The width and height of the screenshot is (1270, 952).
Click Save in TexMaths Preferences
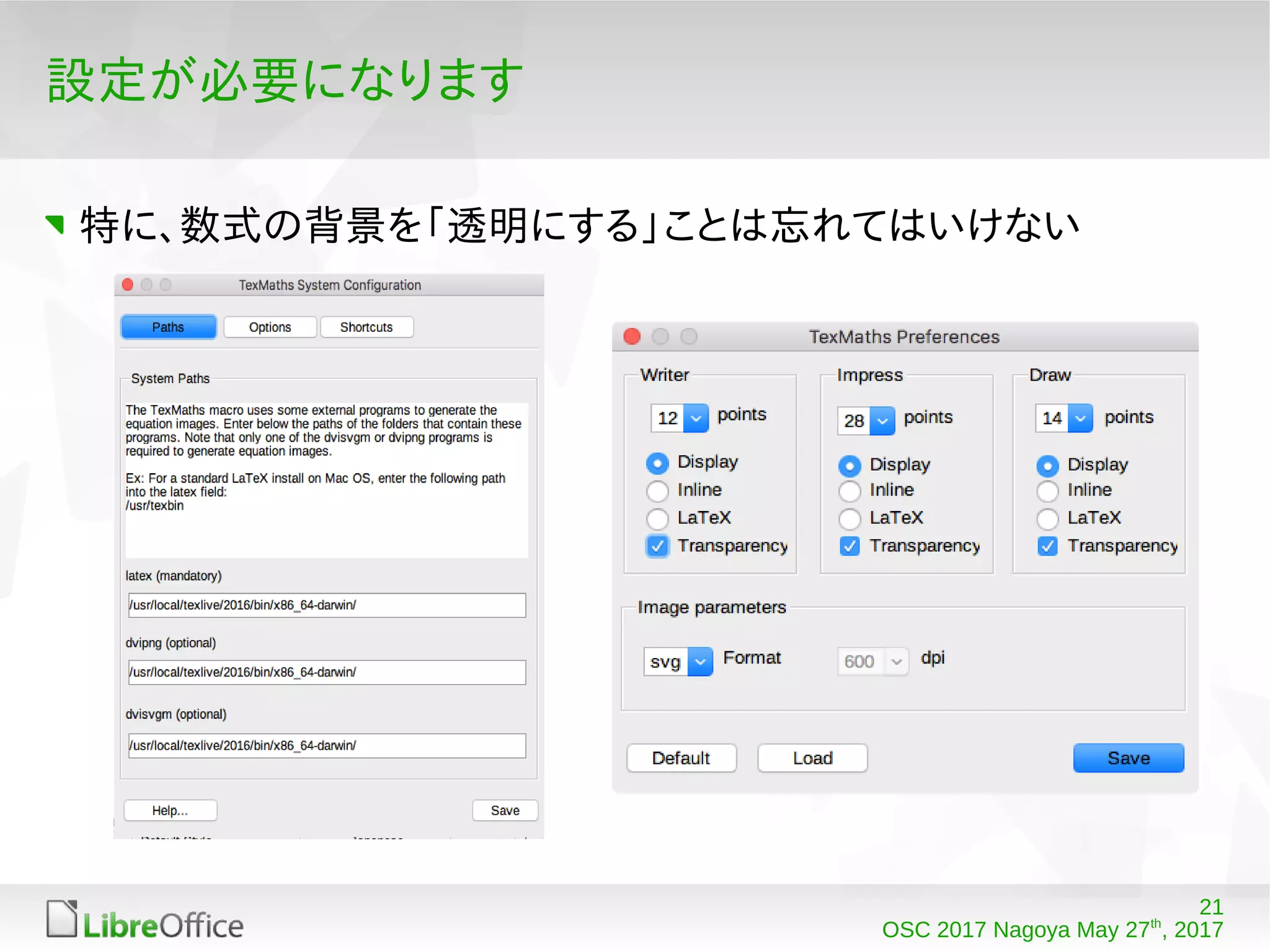(x=1129, y=758)
